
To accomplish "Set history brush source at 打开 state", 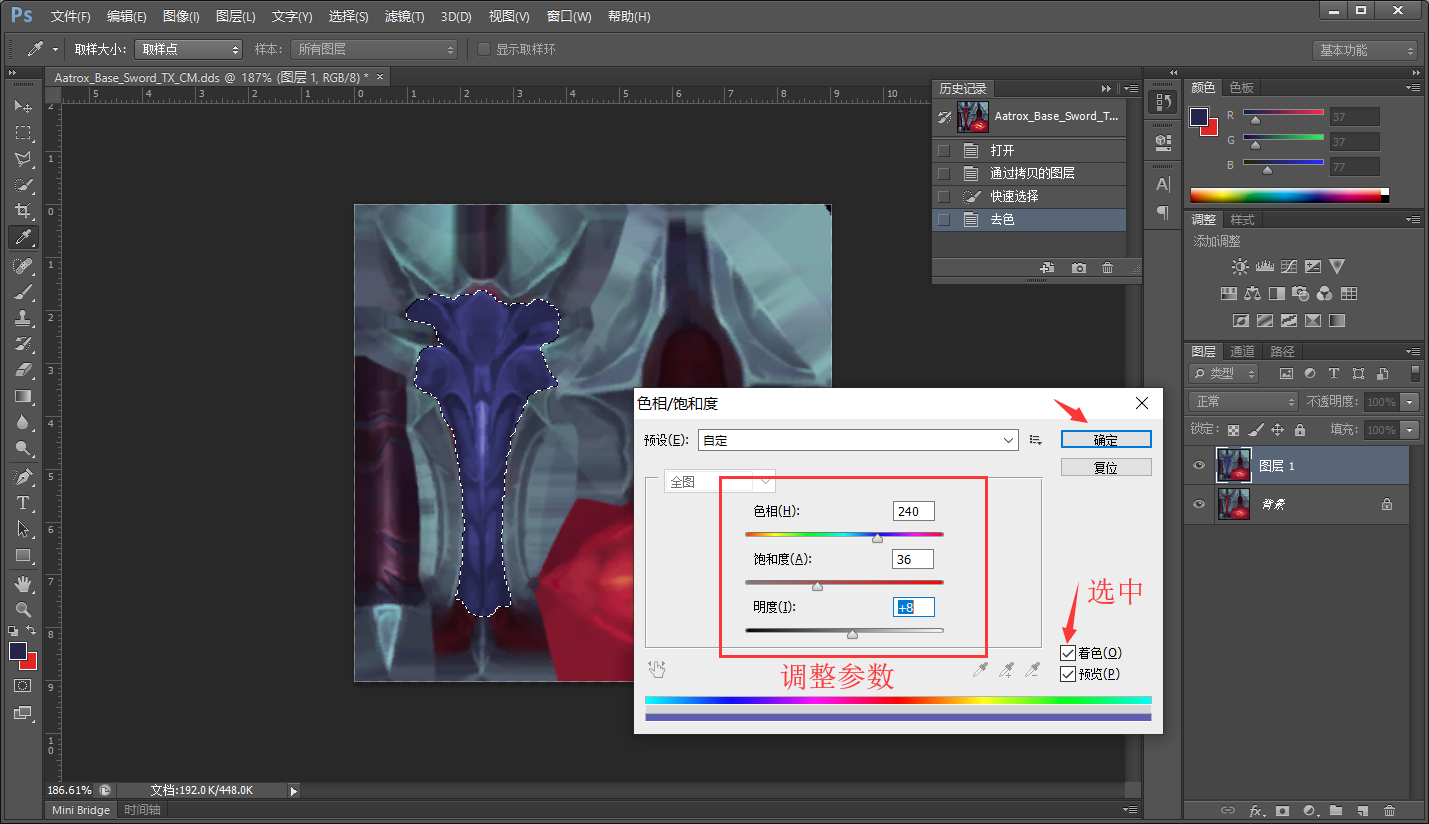I will (x=943, y=150).
